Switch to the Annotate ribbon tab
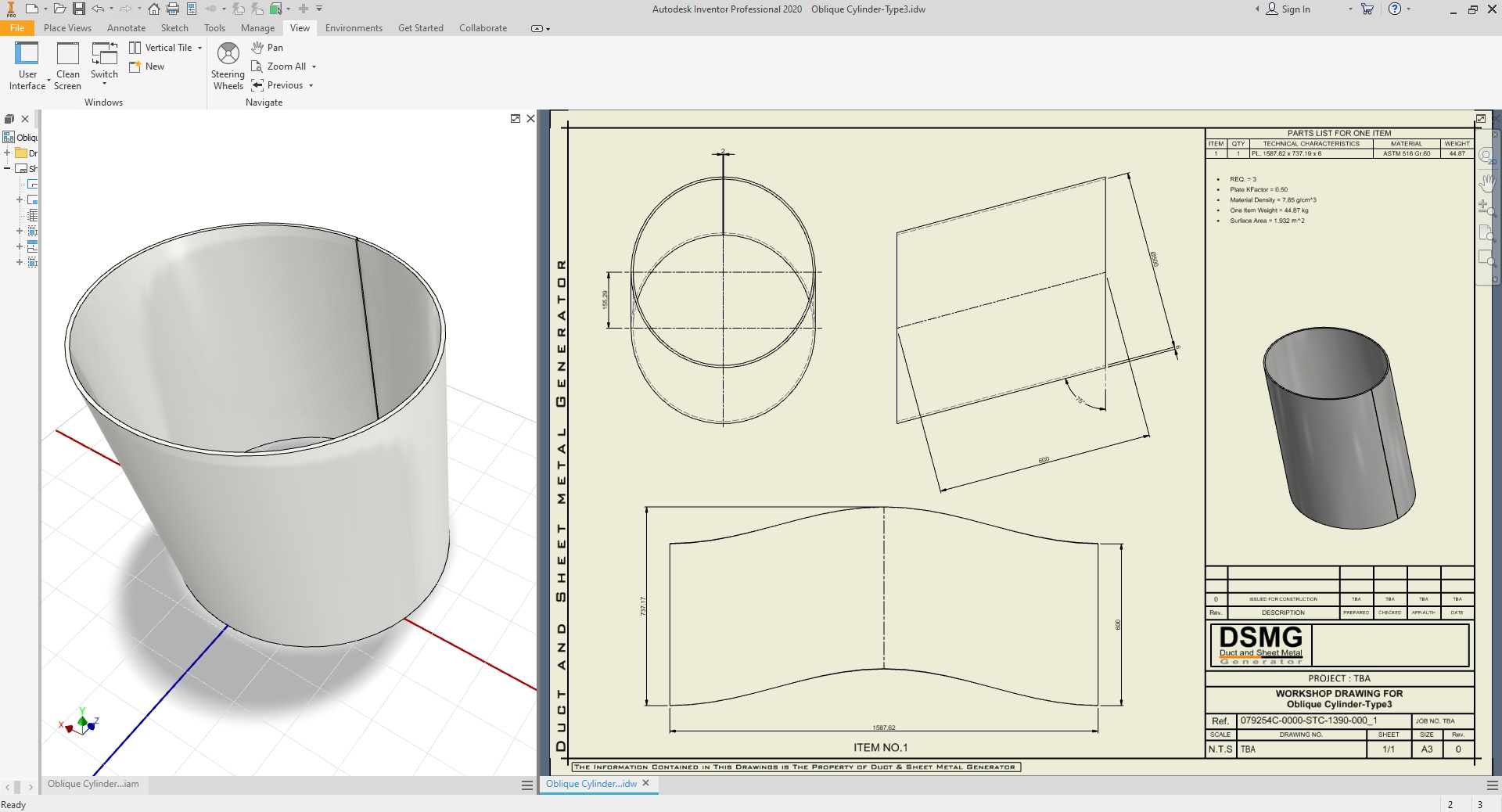The image size is (1502, 812). 126,28
